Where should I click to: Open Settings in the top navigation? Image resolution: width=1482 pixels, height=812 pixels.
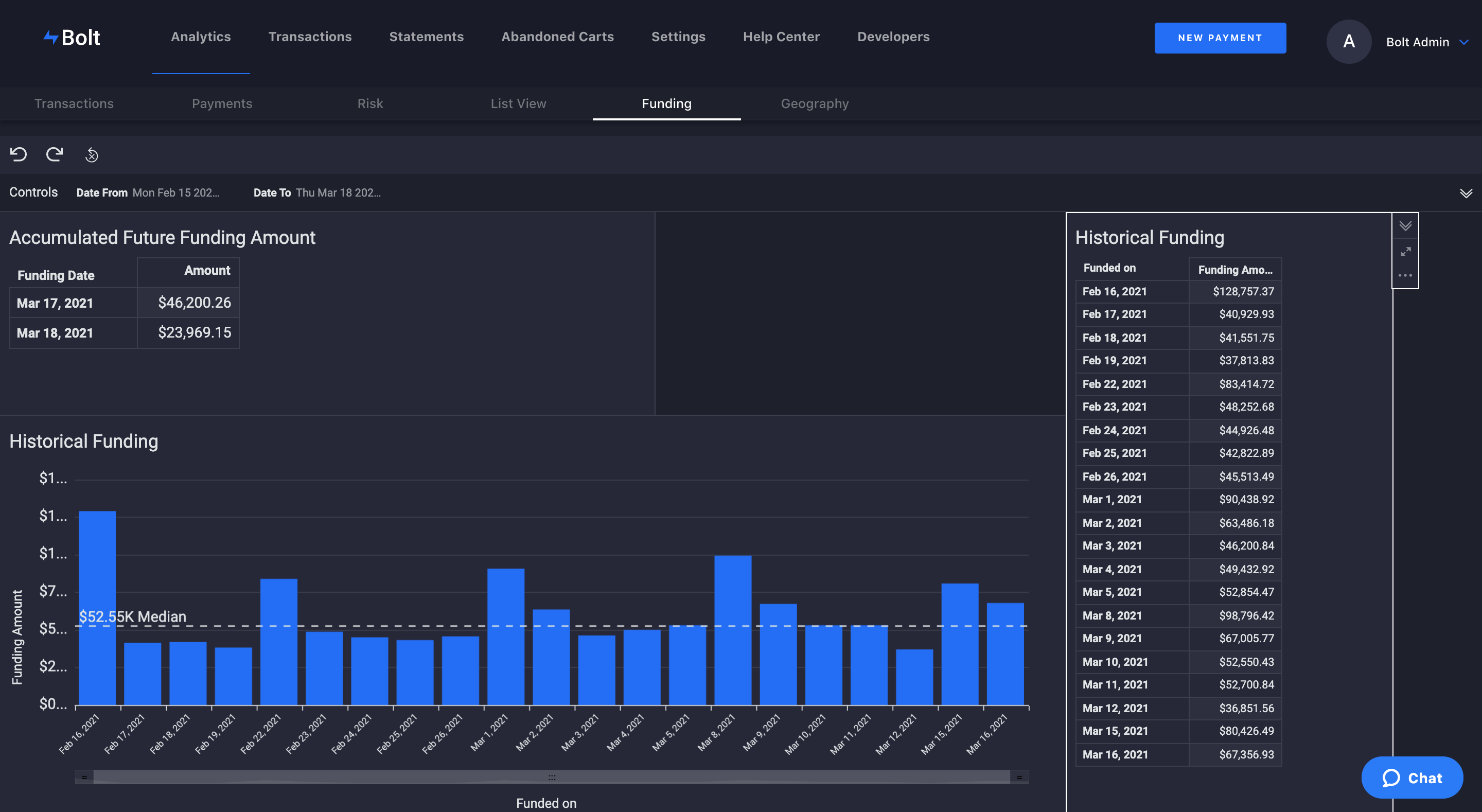tap(678, 37)
